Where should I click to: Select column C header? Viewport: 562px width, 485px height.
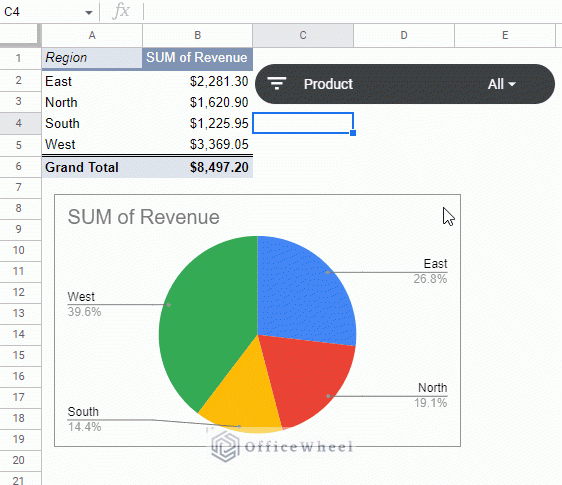303,35
